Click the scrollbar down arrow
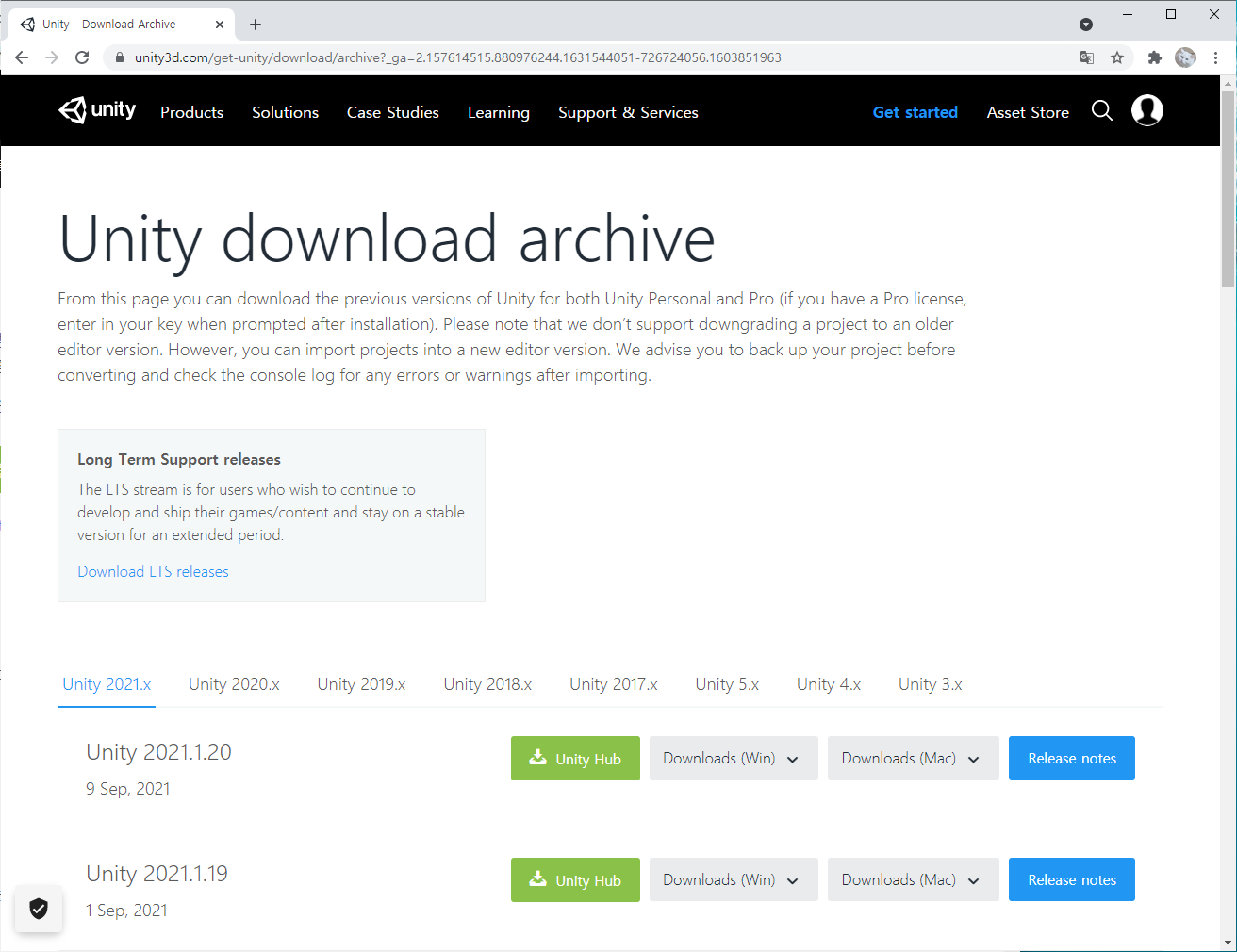1237x952 pixels. tap(1228, 942)
